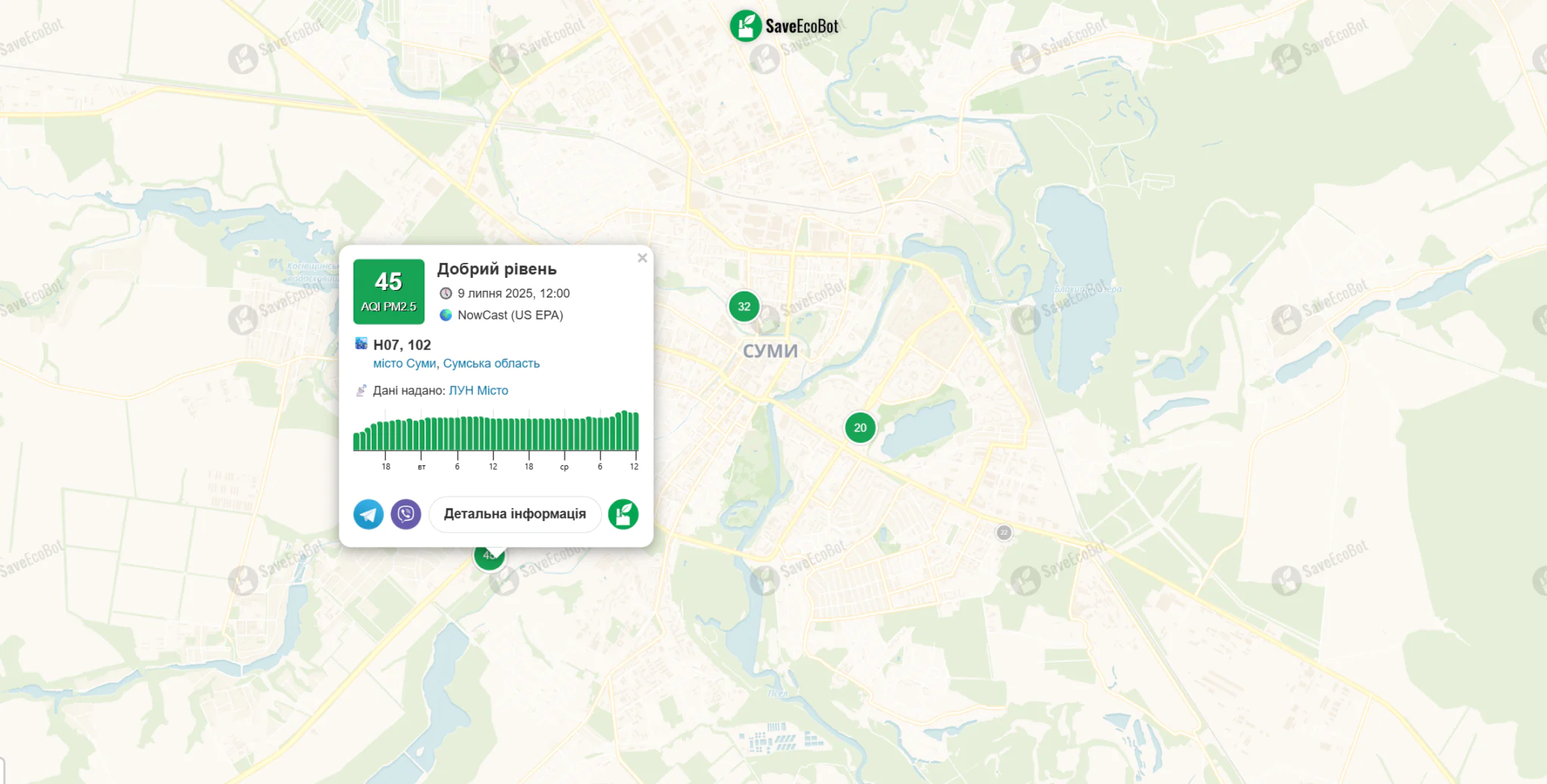This screenshot has height=784, width=1547.
Task: Click green SaveEcoBot icon beside Детальна інформація
Action: pyautogui.click(x=623, y=514)
